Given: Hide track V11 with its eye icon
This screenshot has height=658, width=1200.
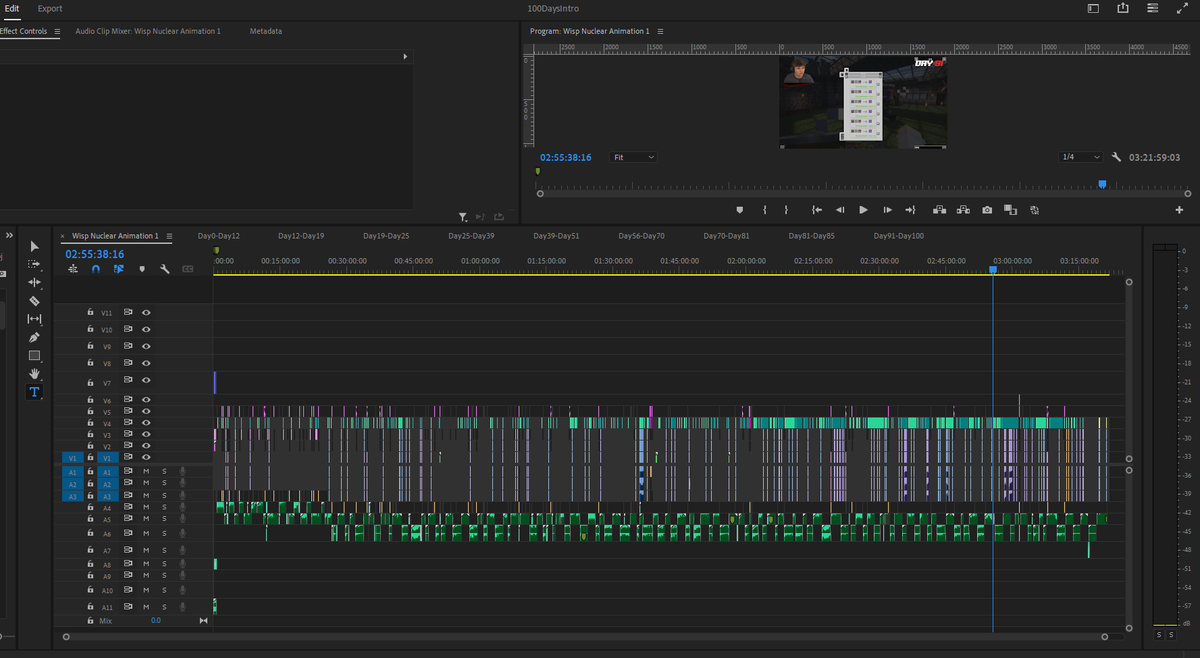Looking at the screenshot, I should (x=146, y=312).
